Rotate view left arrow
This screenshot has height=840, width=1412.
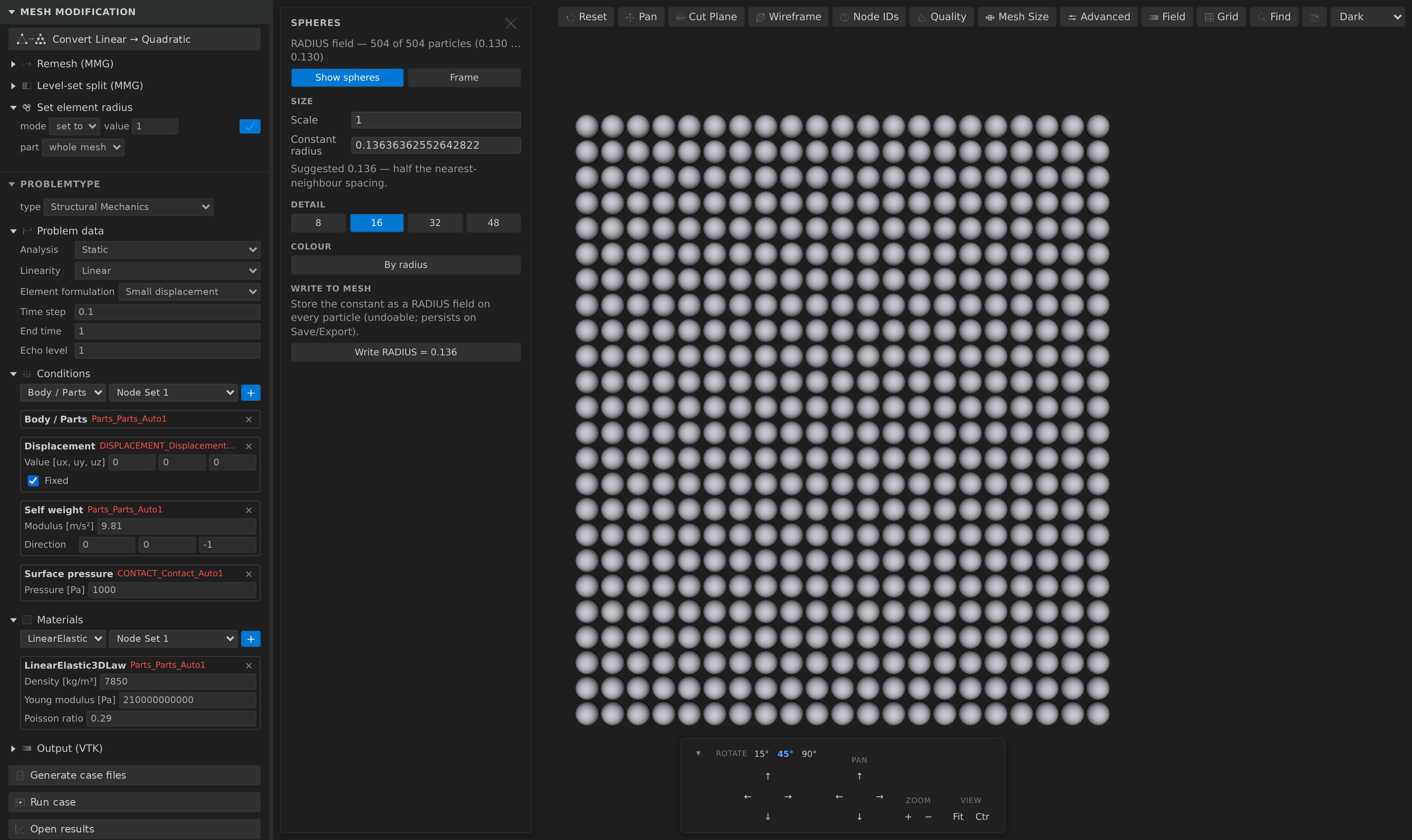coord(748,797)
